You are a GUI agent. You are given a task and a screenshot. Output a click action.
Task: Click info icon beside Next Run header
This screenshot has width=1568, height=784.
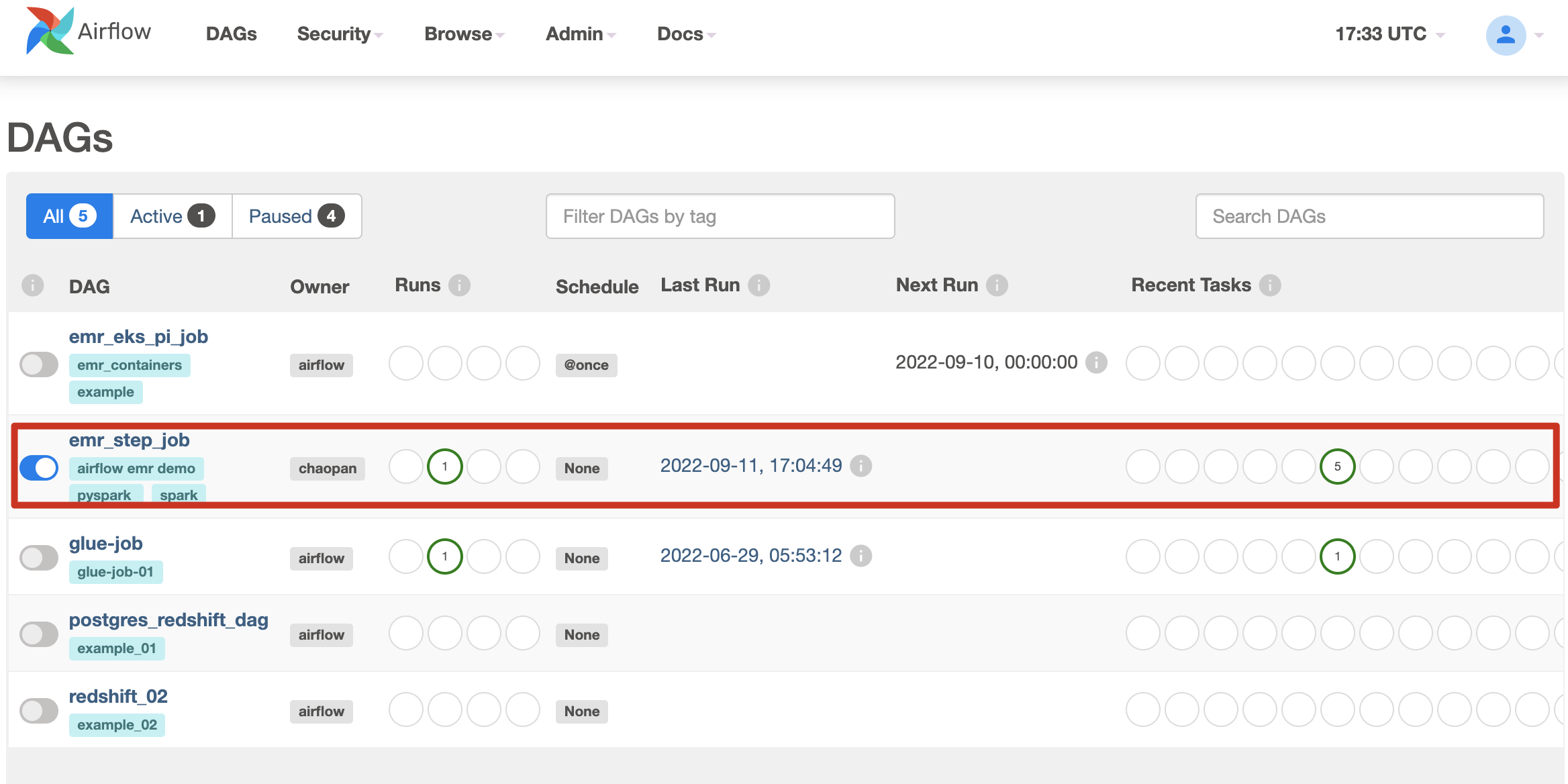[x=997, y=285]
